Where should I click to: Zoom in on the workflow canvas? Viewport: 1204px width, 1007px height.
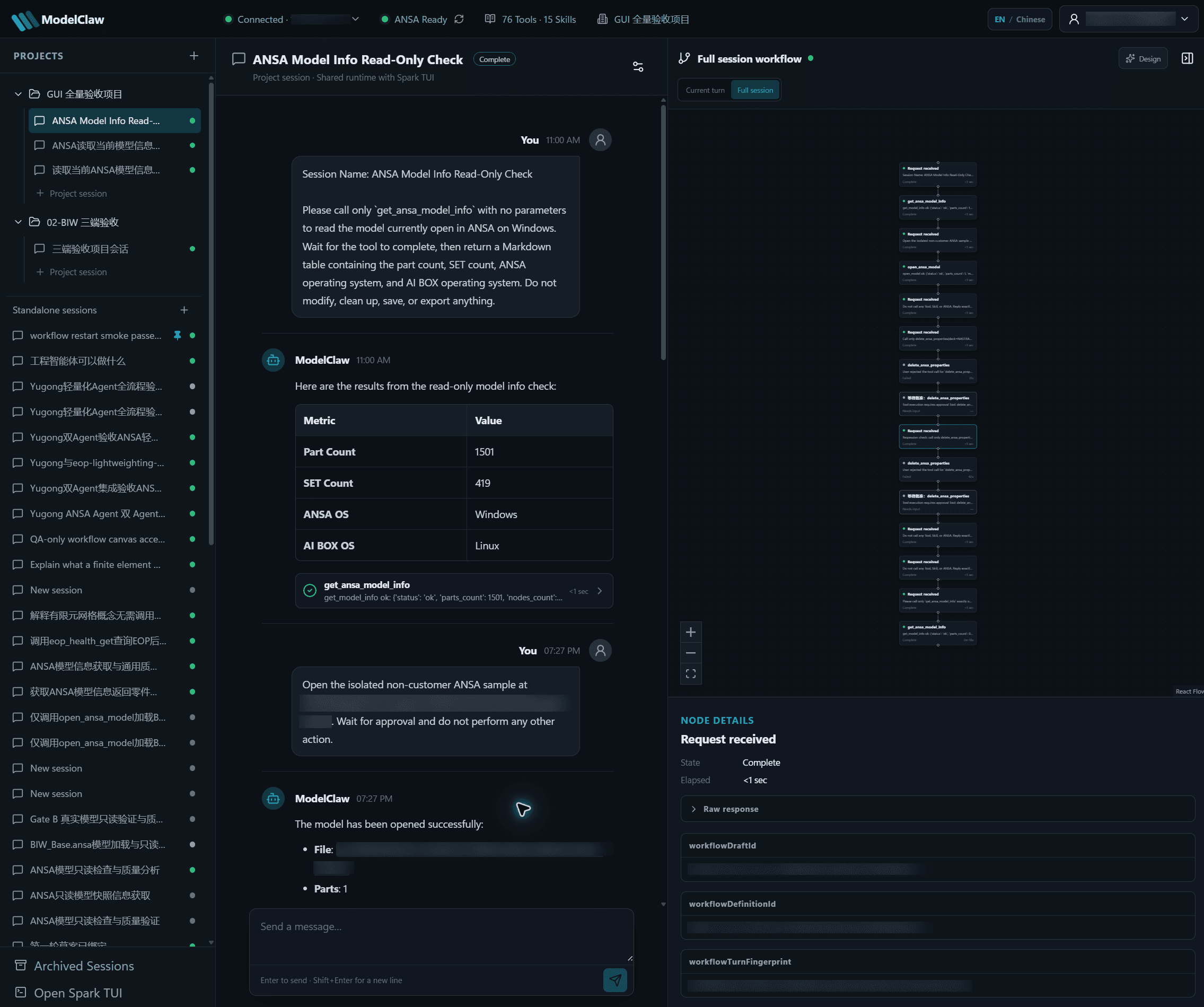pos(691,633)
